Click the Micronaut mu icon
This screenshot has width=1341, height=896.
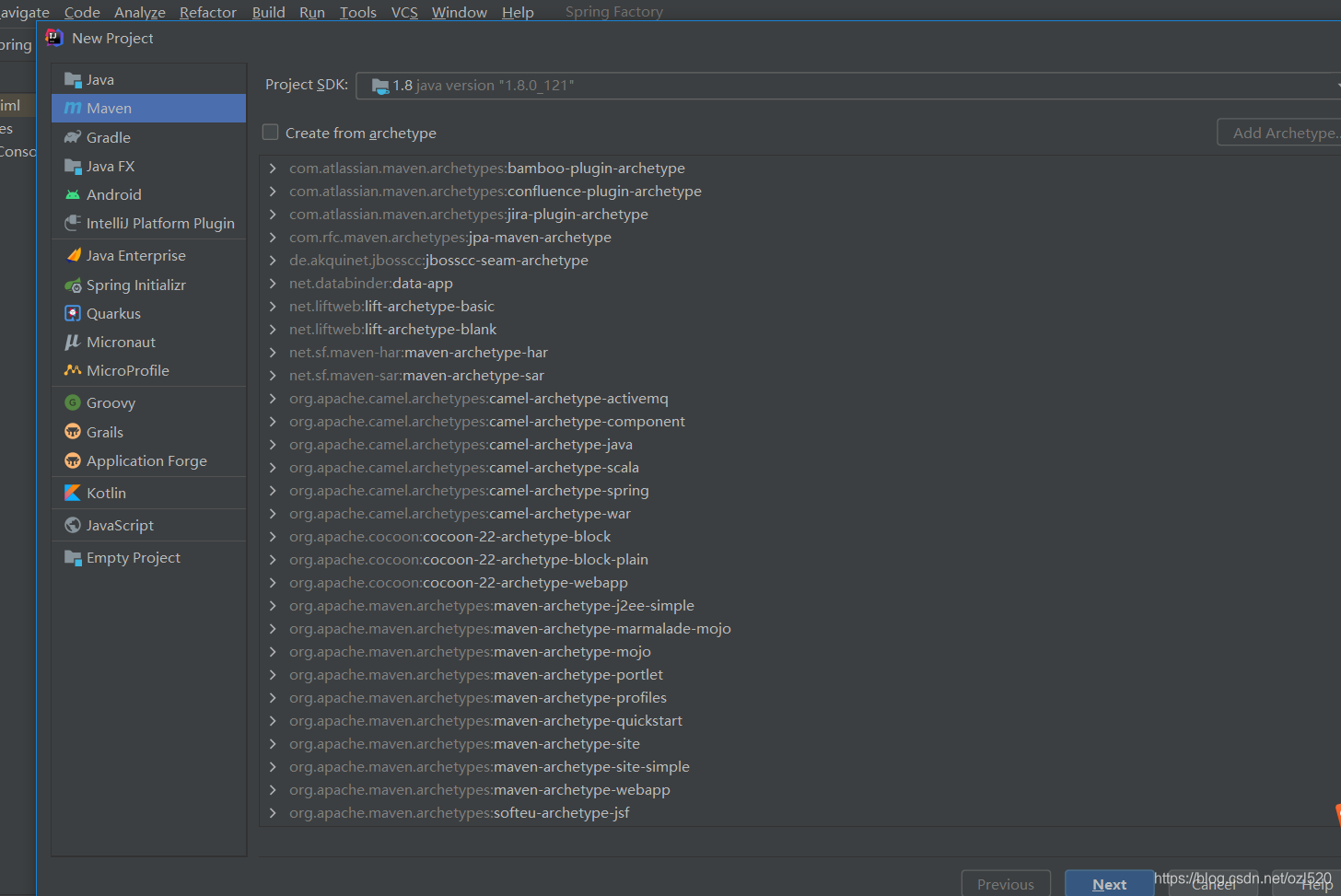73,343
